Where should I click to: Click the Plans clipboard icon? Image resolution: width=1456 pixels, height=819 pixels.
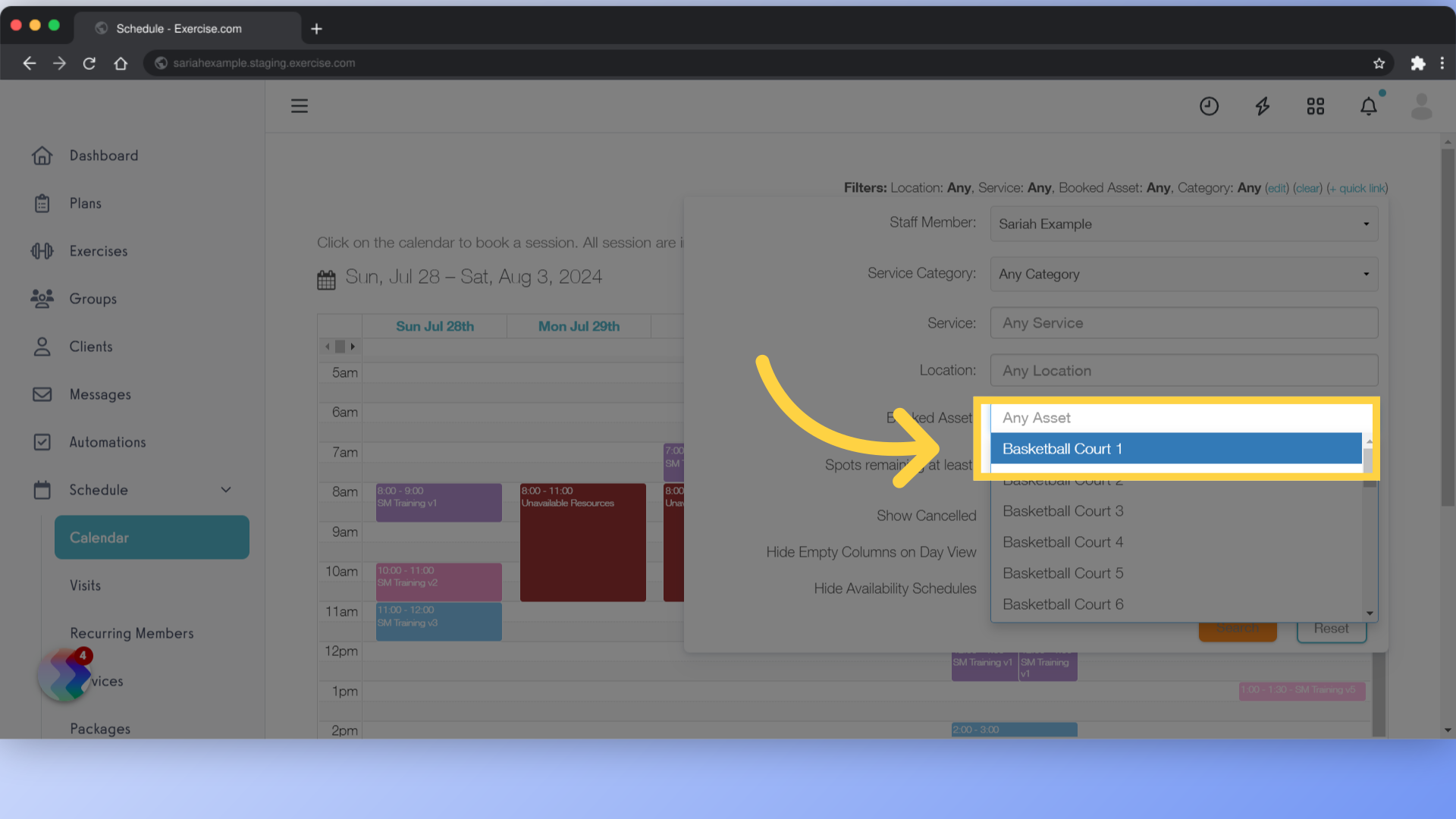(x=42, y=203)
